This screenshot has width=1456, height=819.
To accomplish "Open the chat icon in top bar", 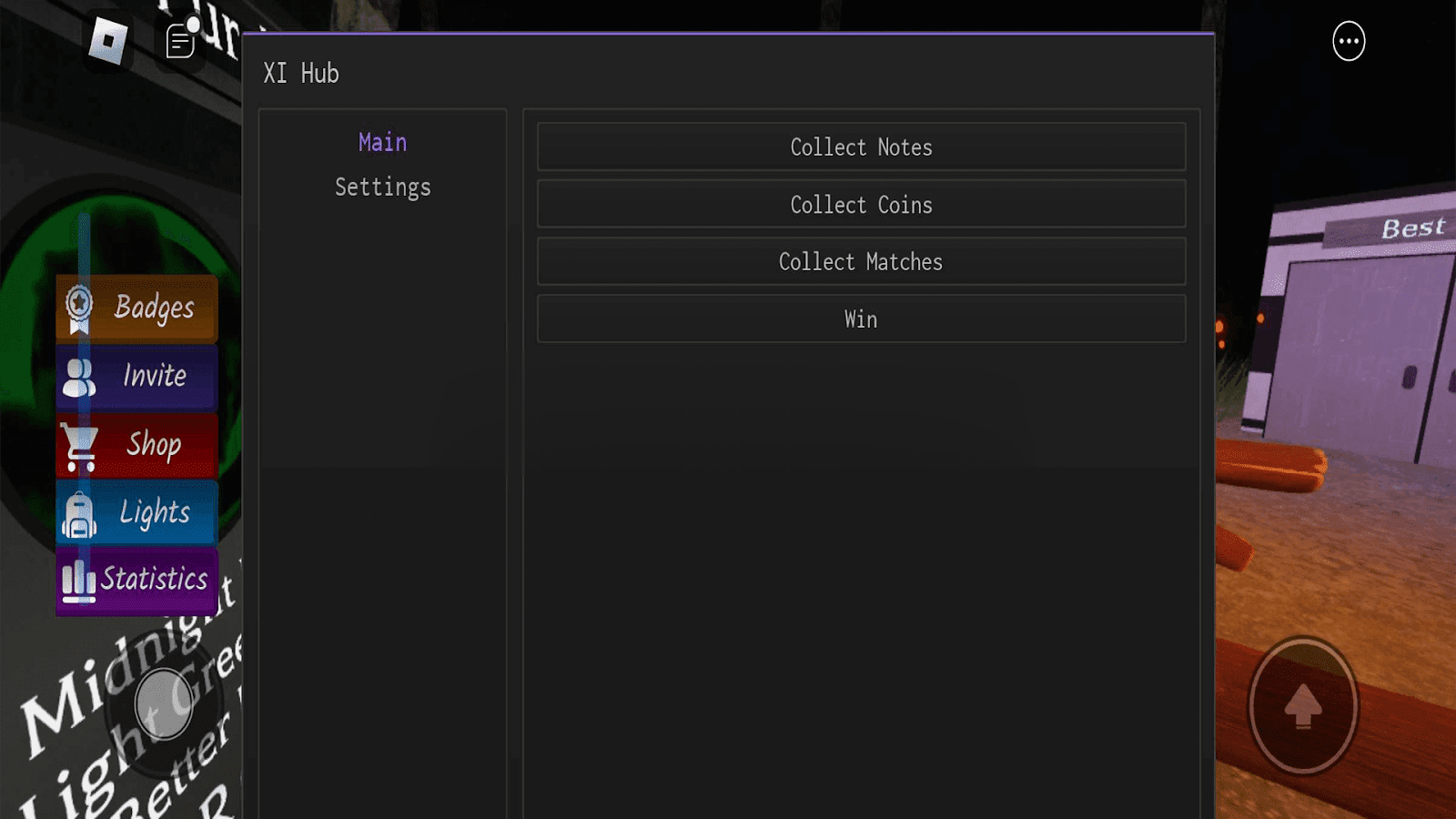I will (x=180, y=42).
